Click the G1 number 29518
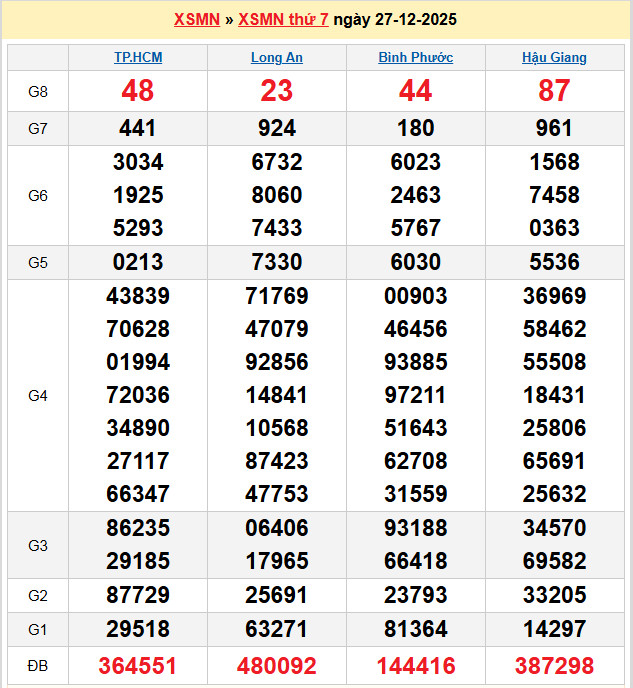 (138, 630)
